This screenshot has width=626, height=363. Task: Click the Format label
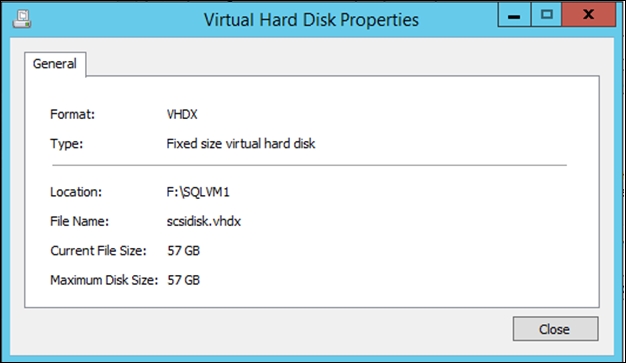72,115
